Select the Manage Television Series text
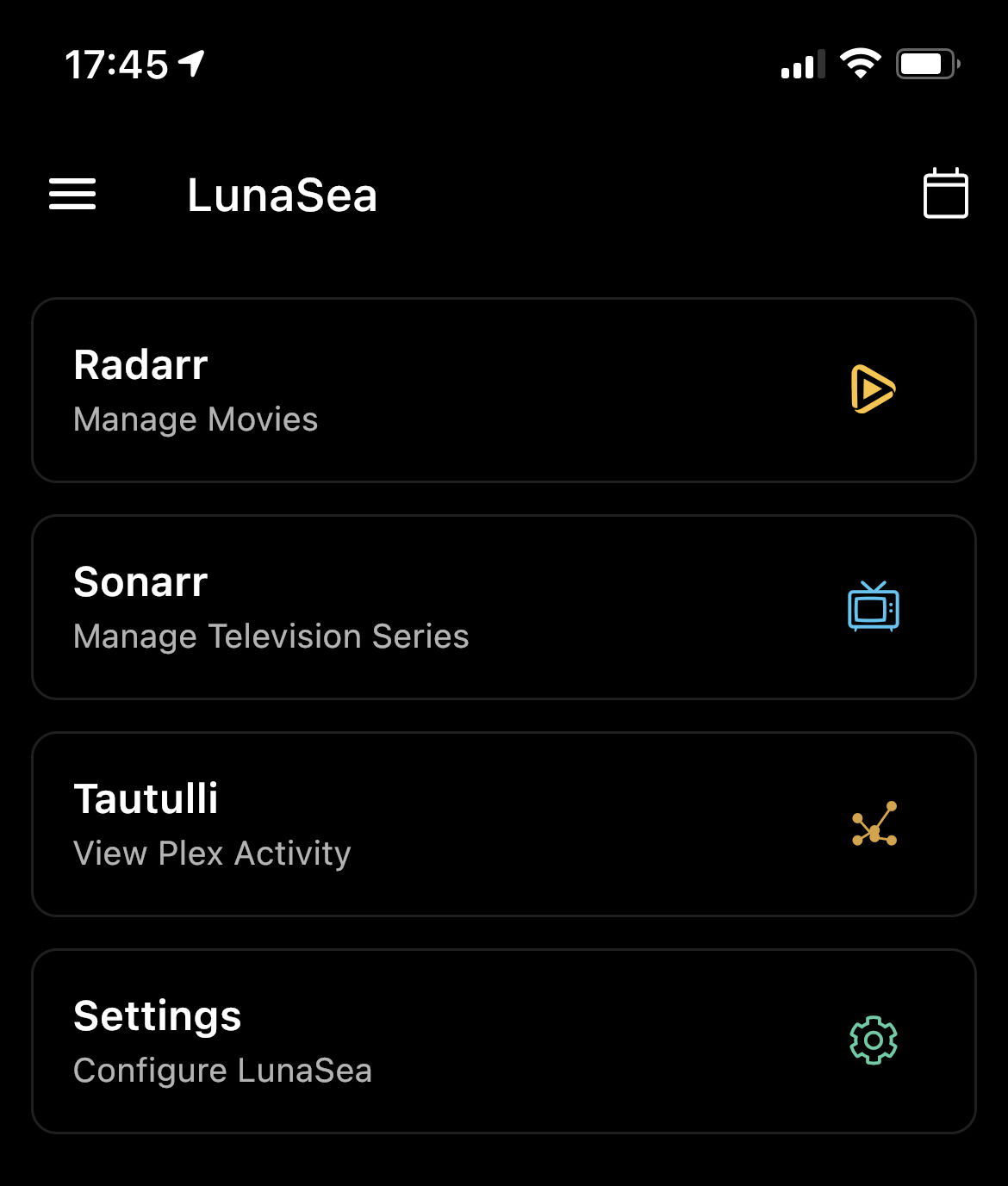This screenshot has width=1008, height=1186. [x=271, y=636]
